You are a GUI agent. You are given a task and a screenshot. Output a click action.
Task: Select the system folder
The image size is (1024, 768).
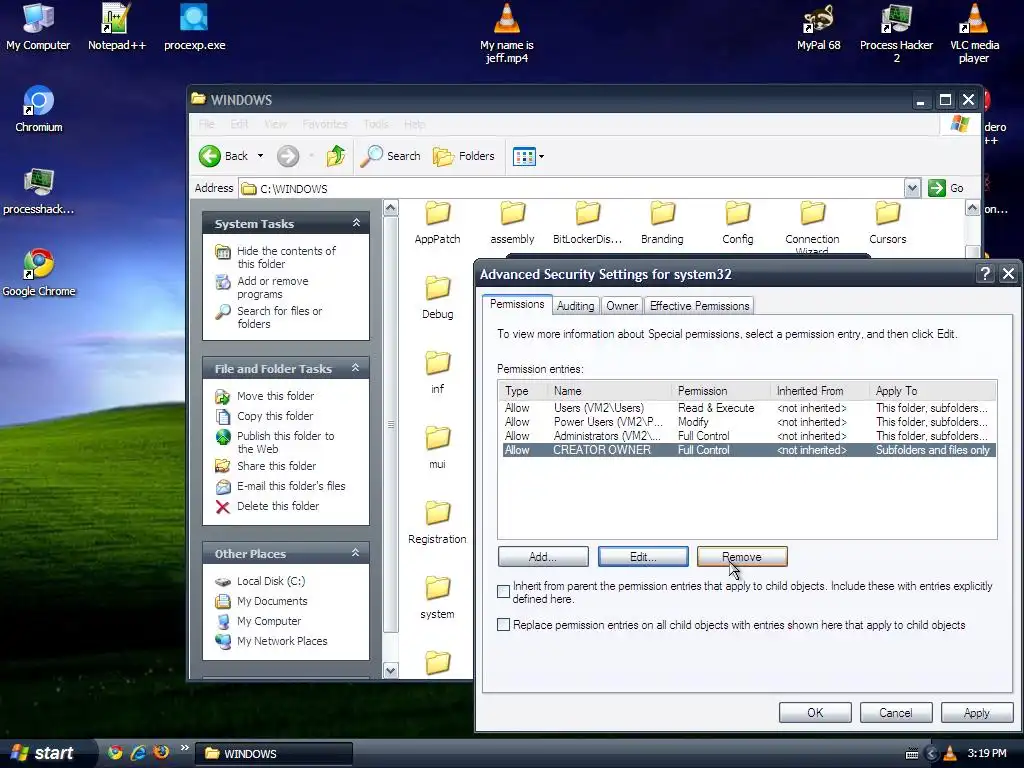(437, 598)
